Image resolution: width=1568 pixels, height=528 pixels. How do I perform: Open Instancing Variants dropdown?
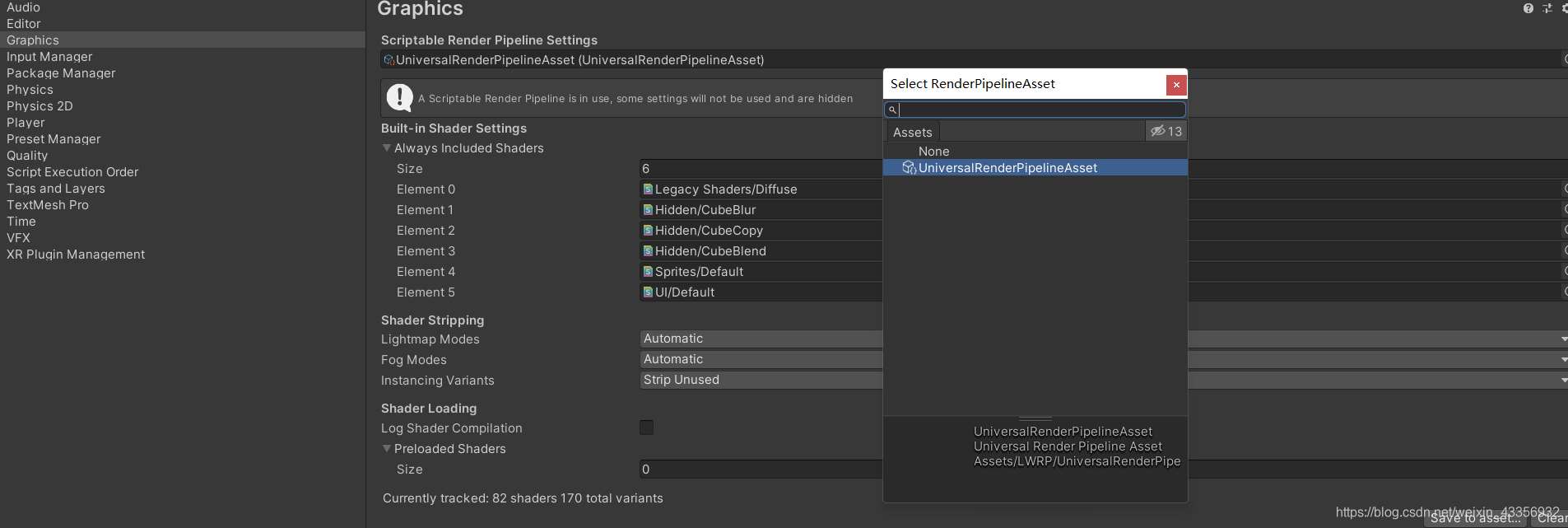click(x=1104, y=380)
